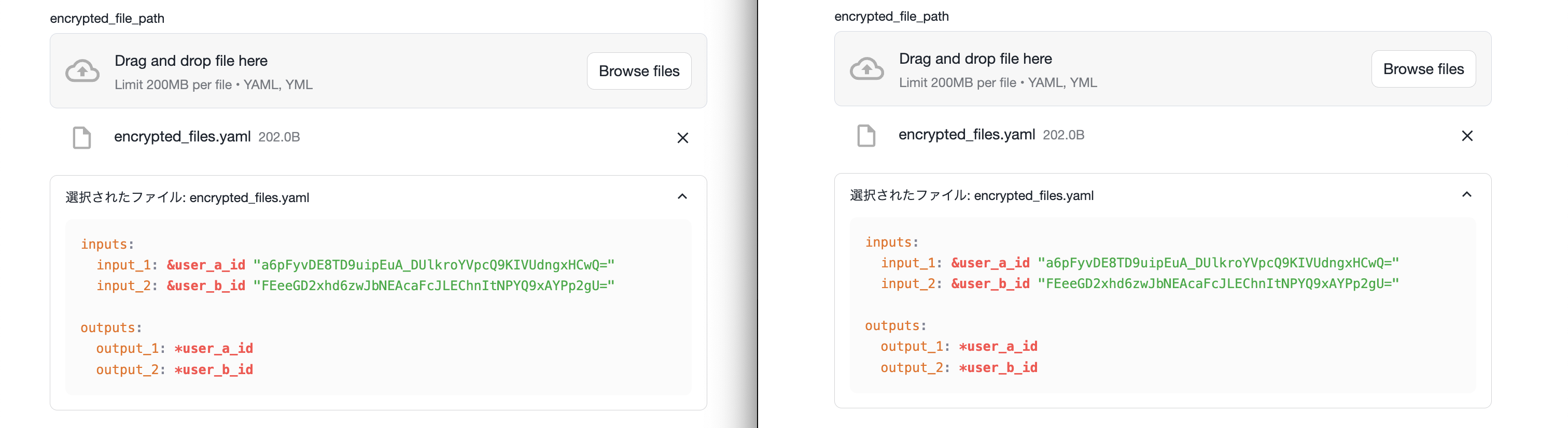Screen dimensions: 1568x428
Task: Click the cloud upload icon in right panel
Action: [866, 69]
